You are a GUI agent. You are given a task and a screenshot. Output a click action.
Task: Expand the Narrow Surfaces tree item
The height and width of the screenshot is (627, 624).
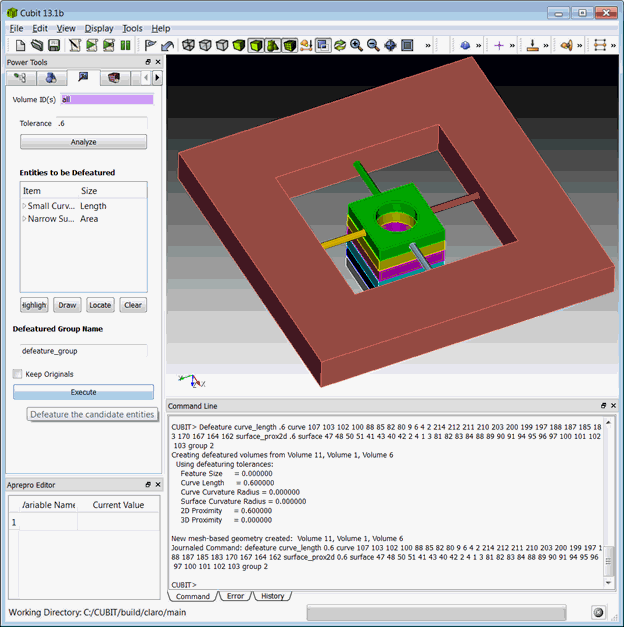coord(24,218)
